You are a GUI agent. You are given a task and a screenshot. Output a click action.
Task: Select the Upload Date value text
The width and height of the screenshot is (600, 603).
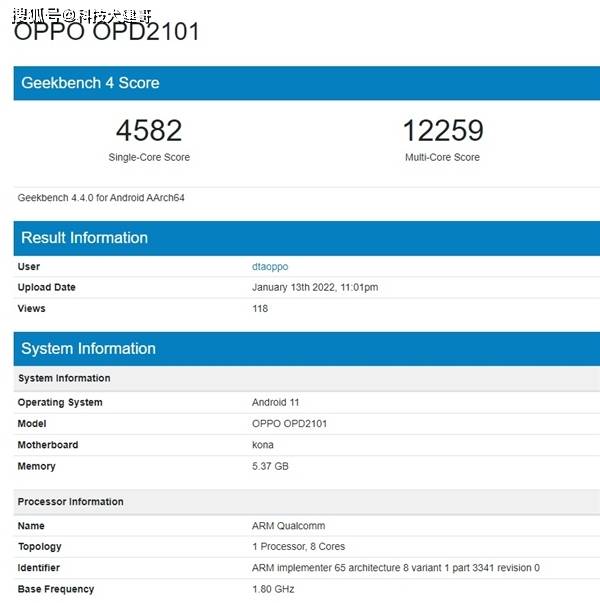point(315,287)
